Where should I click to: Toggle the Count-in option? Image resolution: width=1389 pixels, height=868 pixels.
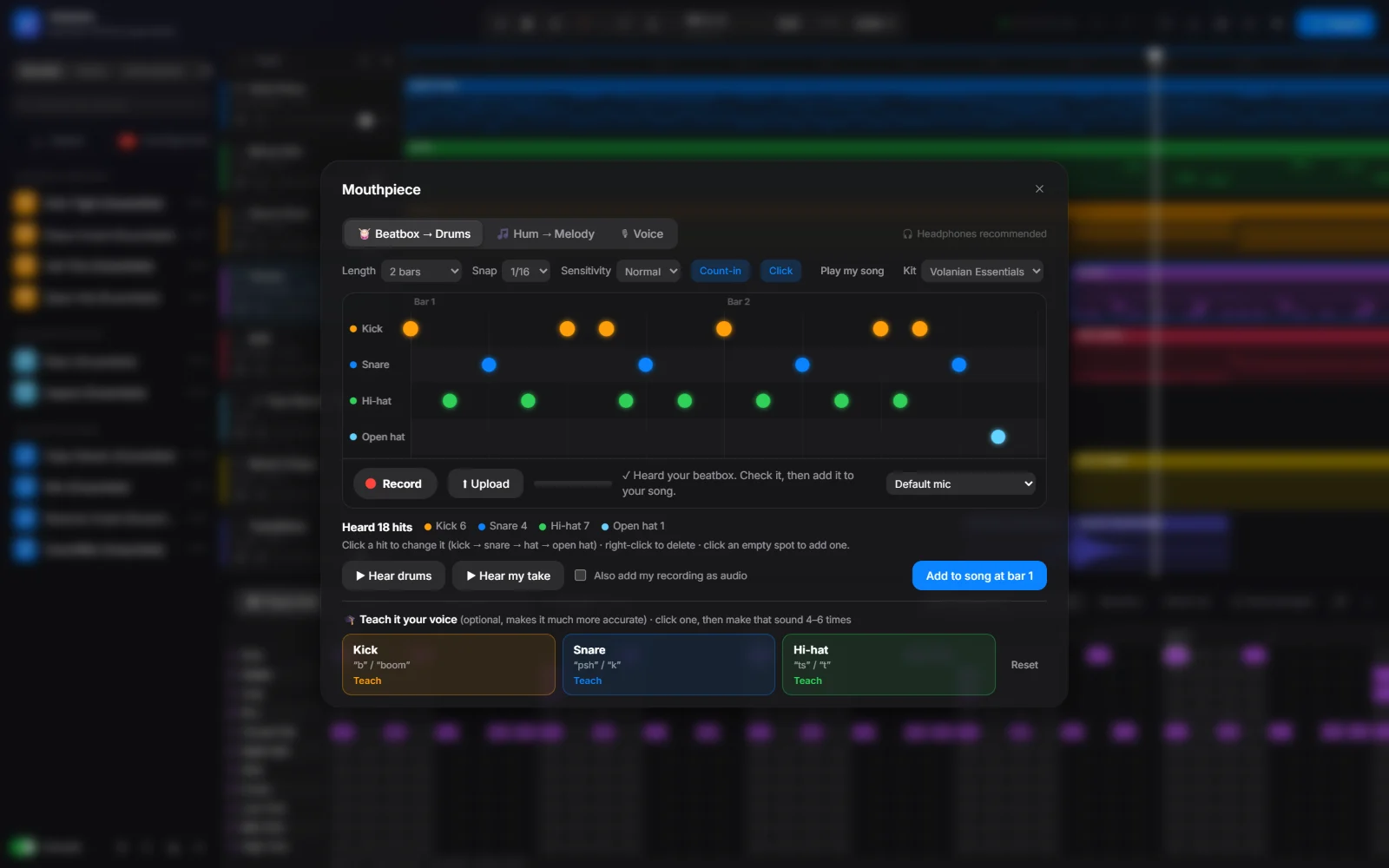pyautogui.click(x=720, y=271)
